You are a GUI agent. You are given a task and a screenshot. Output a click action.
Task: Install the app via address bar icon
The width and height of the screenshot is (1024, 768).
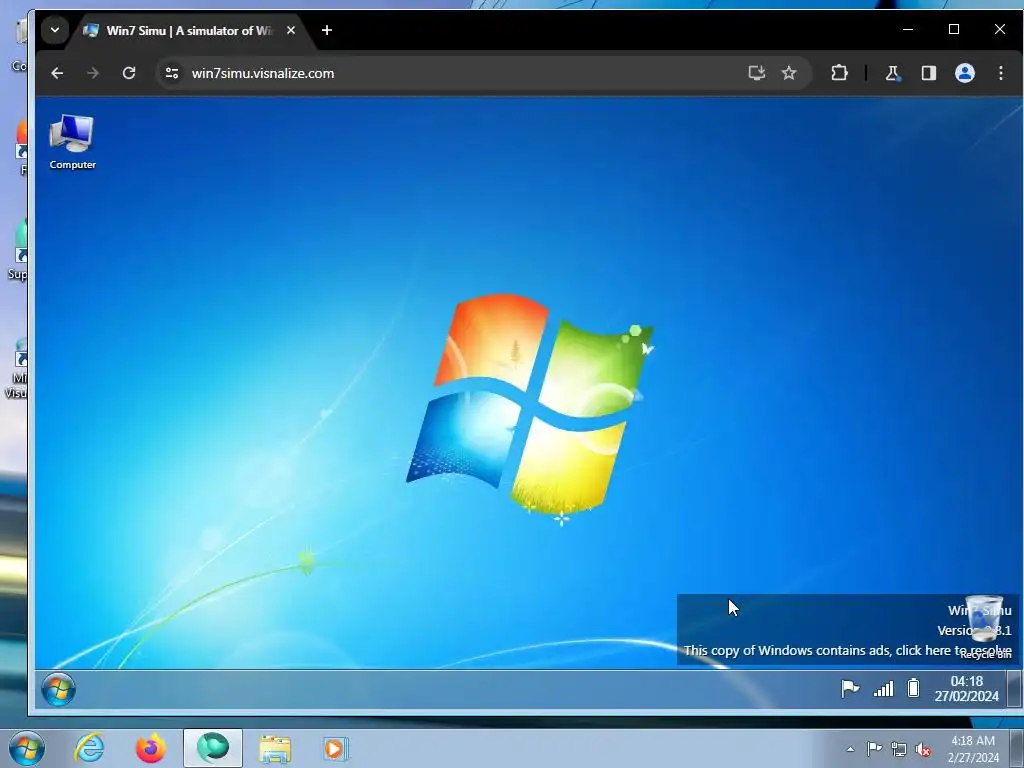[756, 73]
